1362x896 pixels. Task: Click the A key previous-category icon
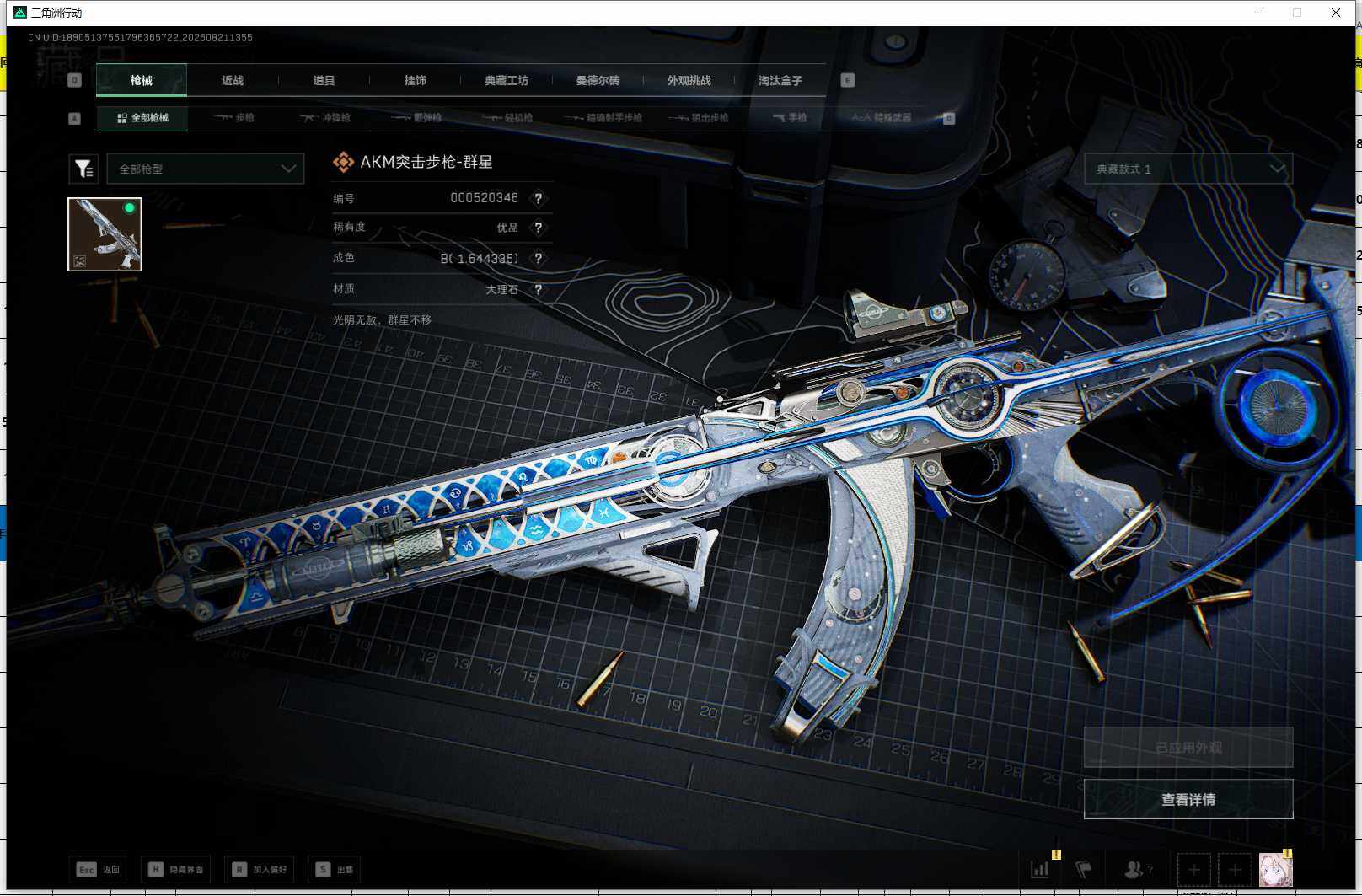74,118
